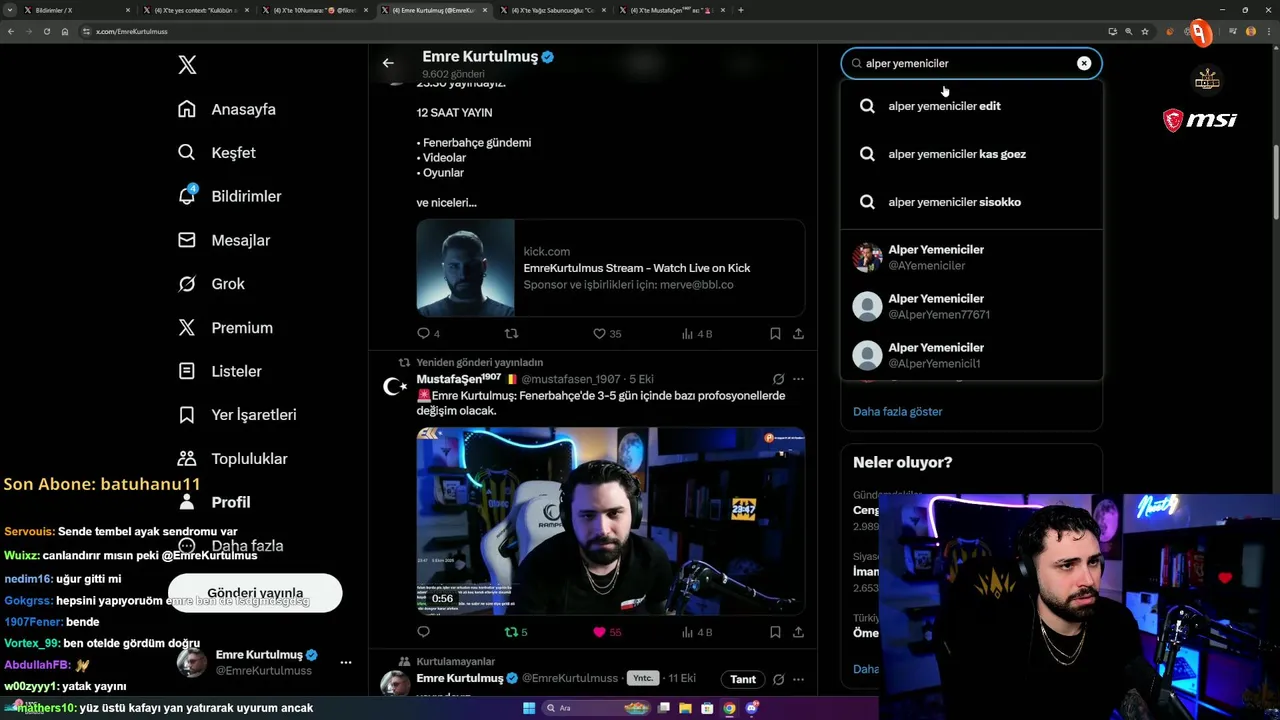This screenshot has height=720, width=1280.
Task: Open more options on the 11 Eki post
Action: [x=798, y=679]
